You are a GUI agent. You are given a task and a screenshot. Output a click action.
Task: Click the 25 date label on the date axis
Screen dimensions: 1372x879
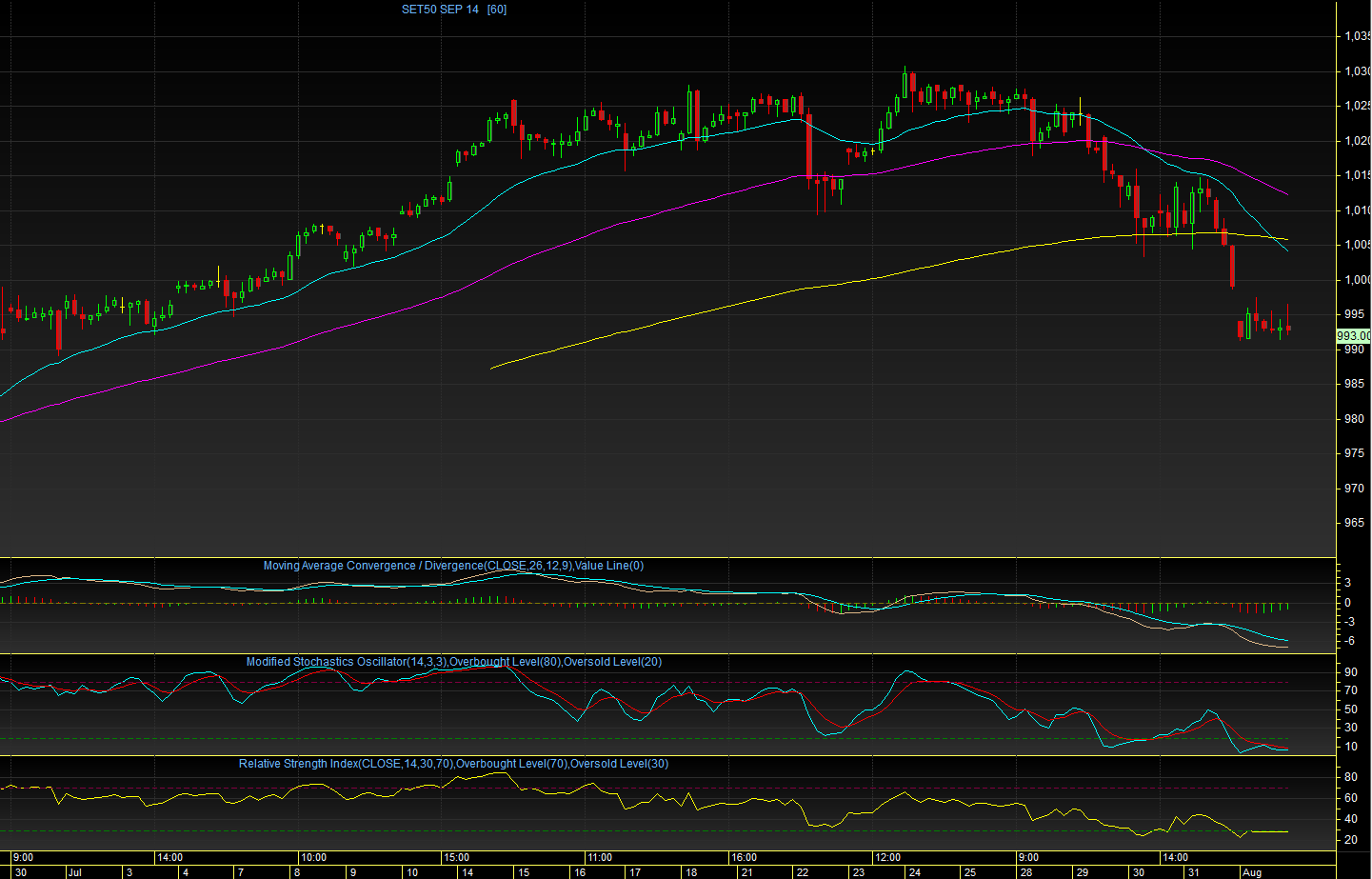(969, 873)
